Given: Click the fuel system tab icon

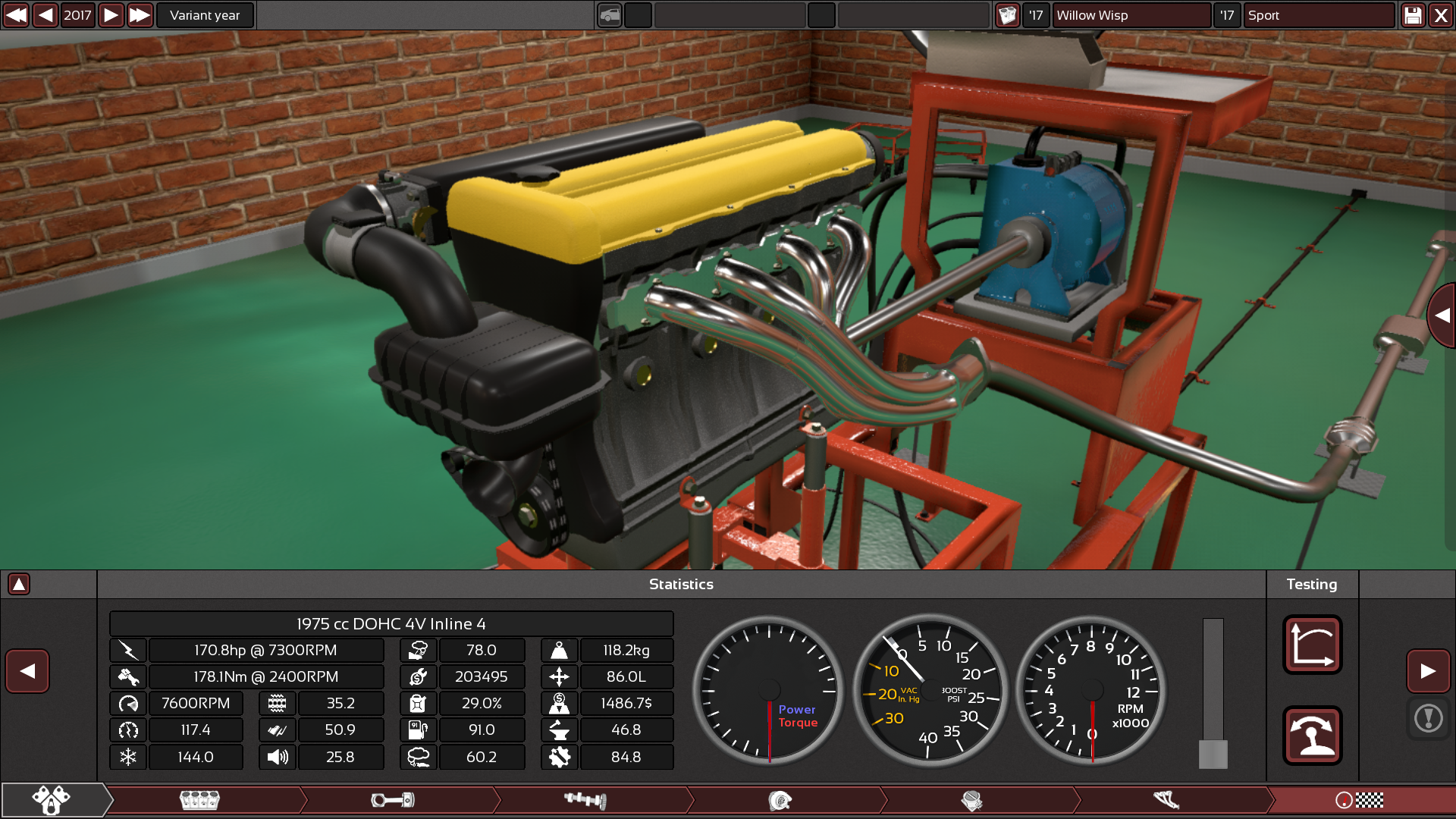Looking at the screenshot, I should (972, 800).
